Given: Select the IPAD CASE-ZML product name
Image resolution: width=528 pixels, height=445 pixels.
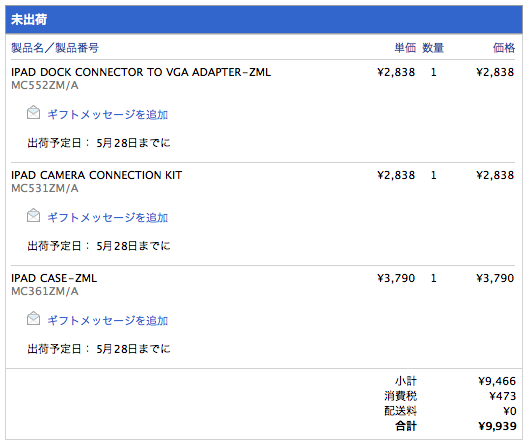Looking at the screenshot, I should pyautogui.click(x=54, y=278).
